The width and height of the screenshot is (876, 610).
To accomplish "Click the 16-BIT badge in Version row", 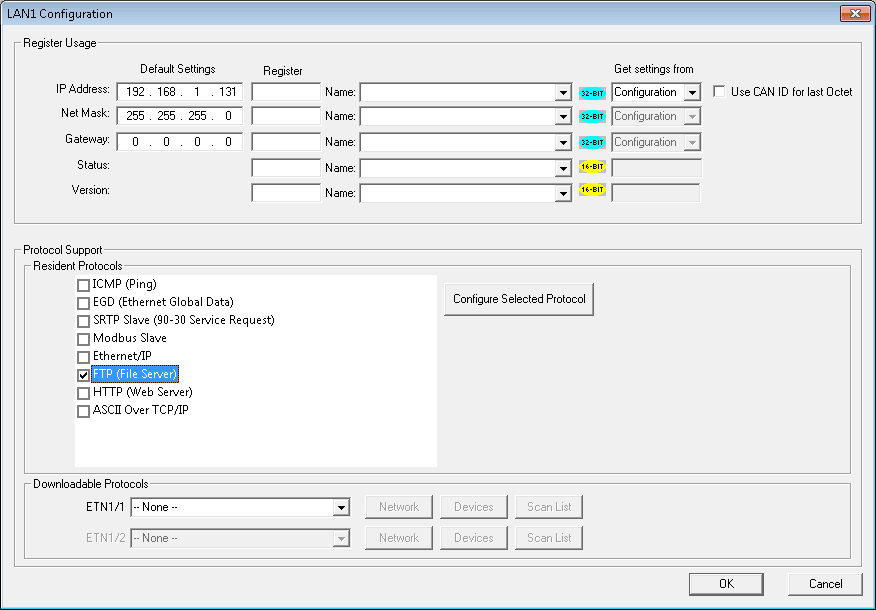I will point(592,190).
